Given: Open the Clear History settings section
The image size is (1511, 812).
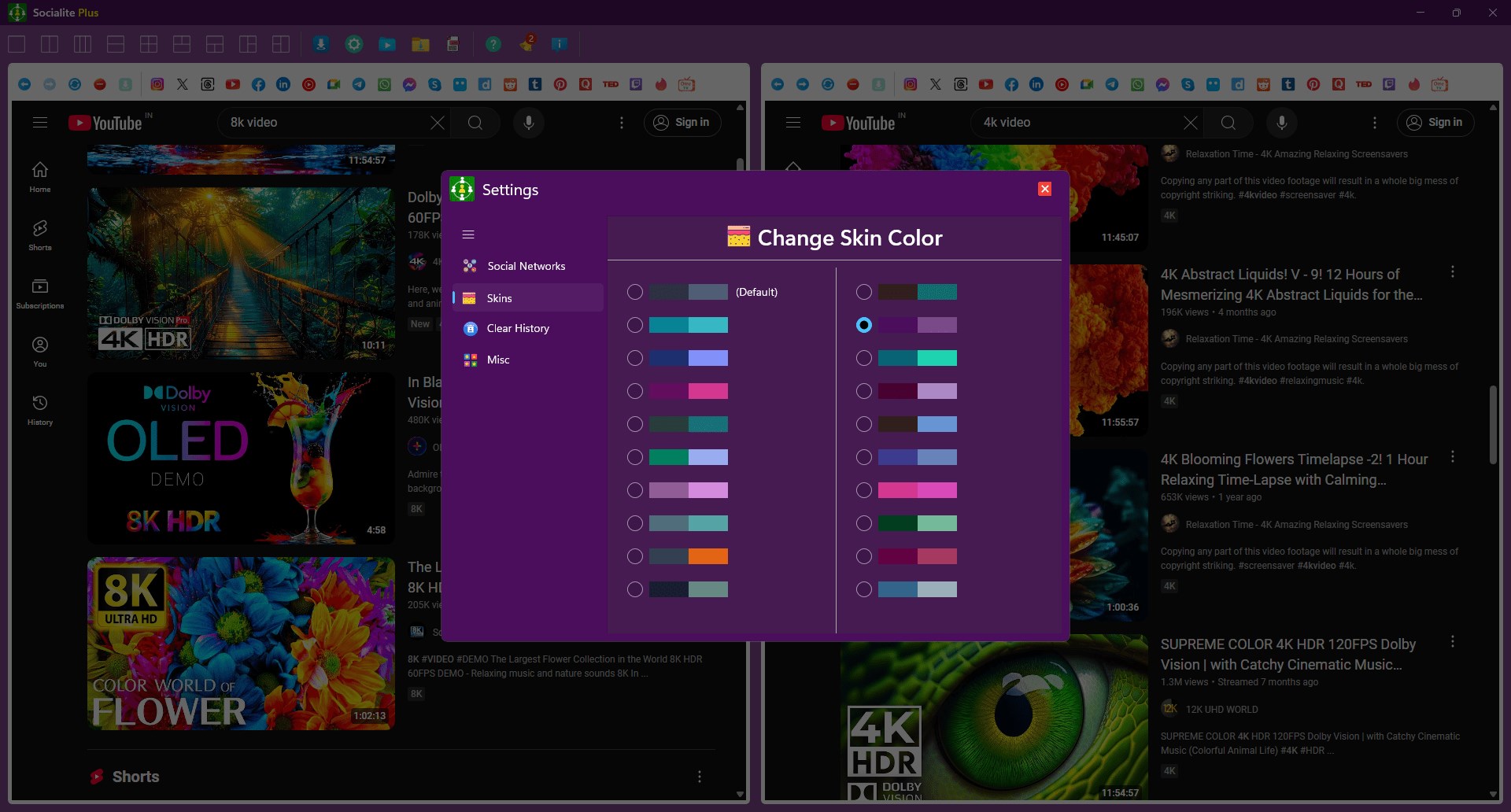Looking at the screenshot, I should (519, 328).
